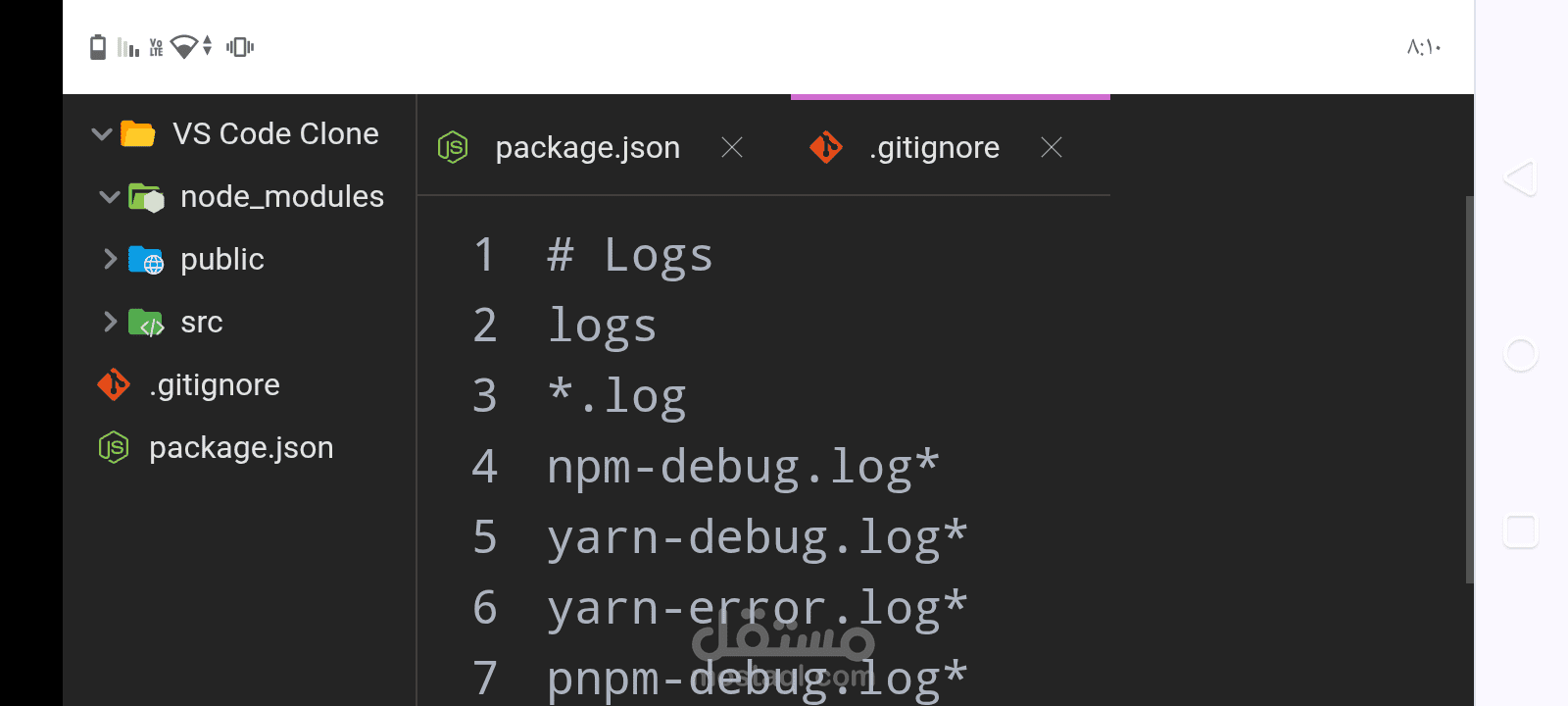Click the public folder globe icon
The width and height of the screenshot is (1568, 706).
146,260
